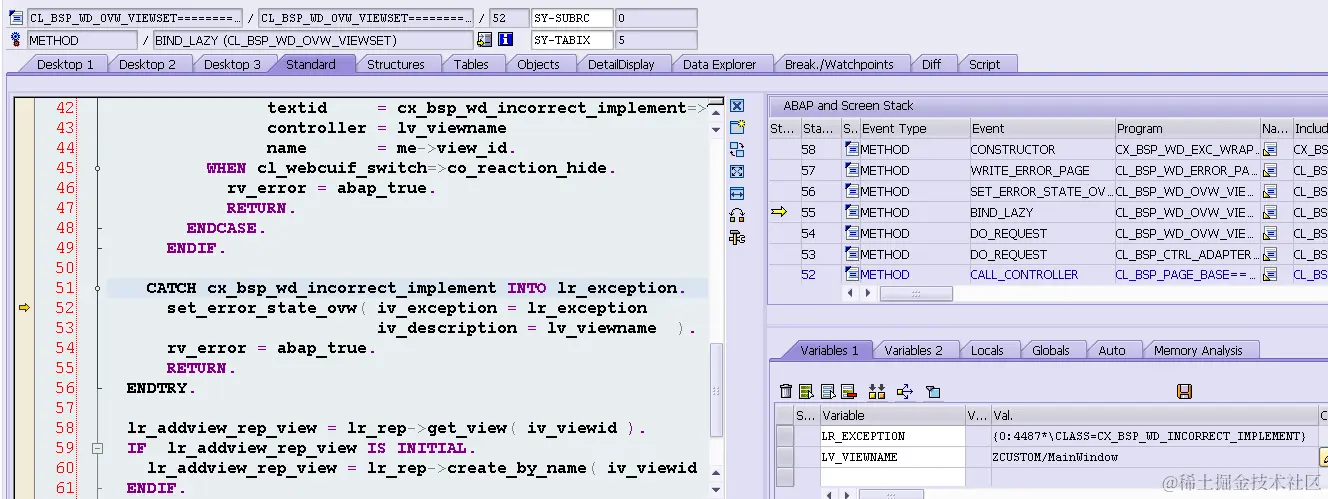This screenshot has height=499, width=1328.
Task: Click the orange save diskette icon
Action: 1185,391
